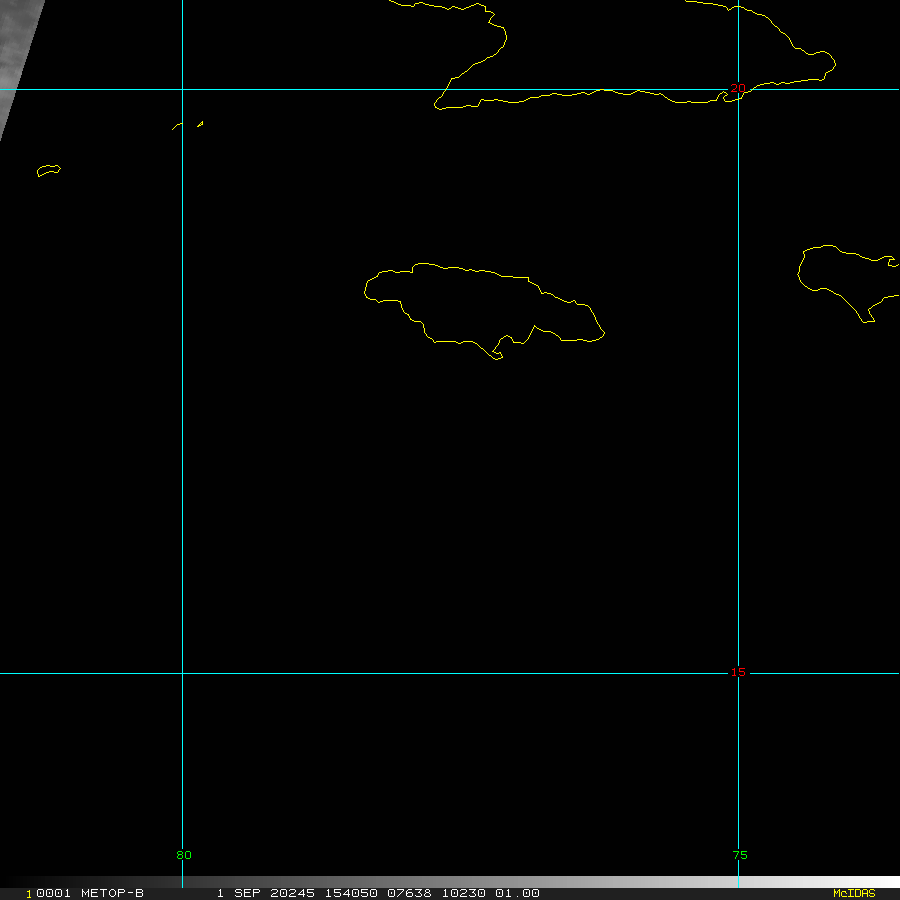Click the green 80 longitude label
The image size is (900, 900).
183,855
